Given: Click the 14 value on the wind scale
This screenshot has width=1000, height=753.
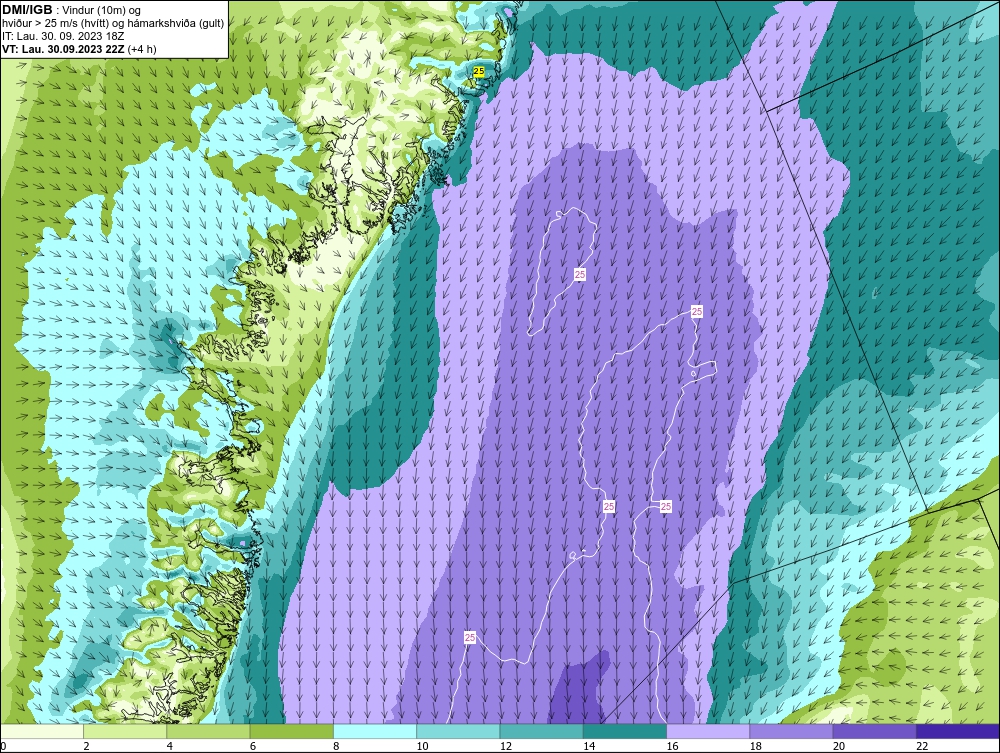Looking at the screenshot, I should (589, 746).
